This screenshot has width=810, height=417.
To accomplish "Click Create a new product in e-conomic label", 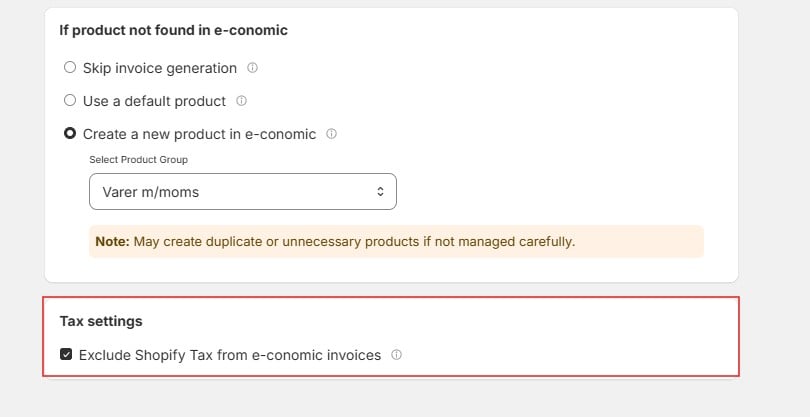I will pos(199,134).
